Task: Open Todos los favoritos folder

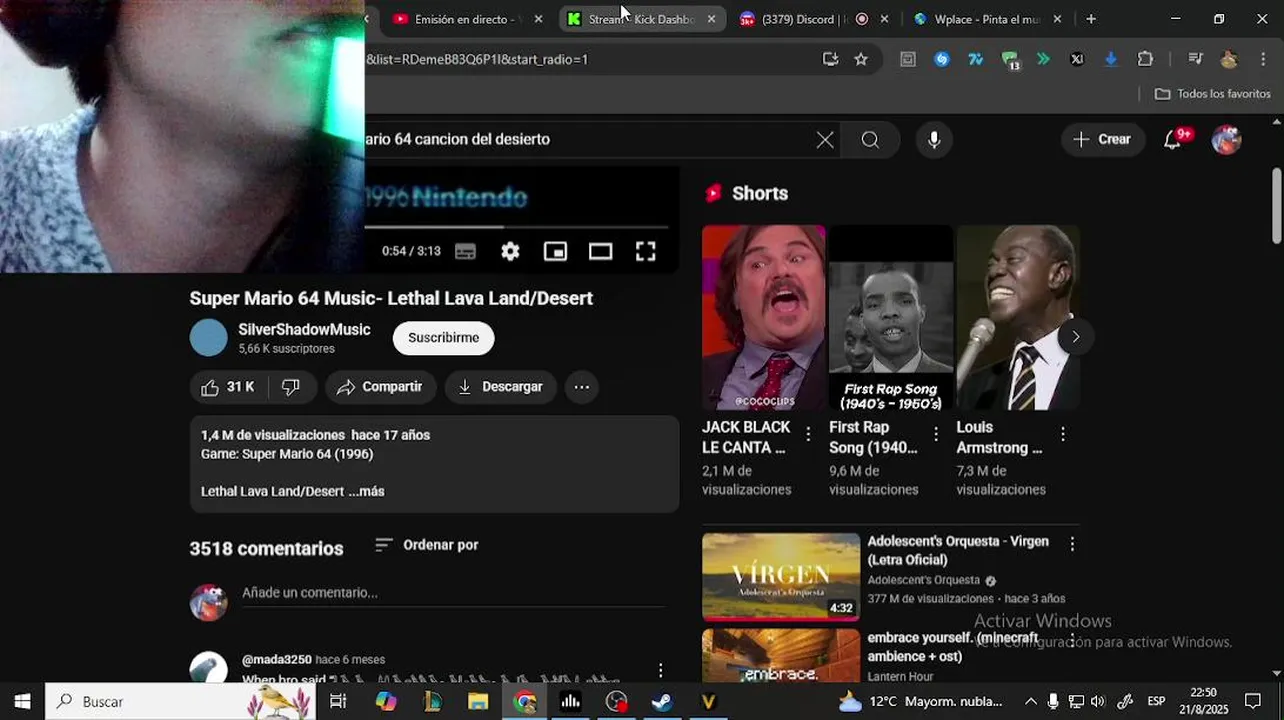Action: [x=1212, y=94]
